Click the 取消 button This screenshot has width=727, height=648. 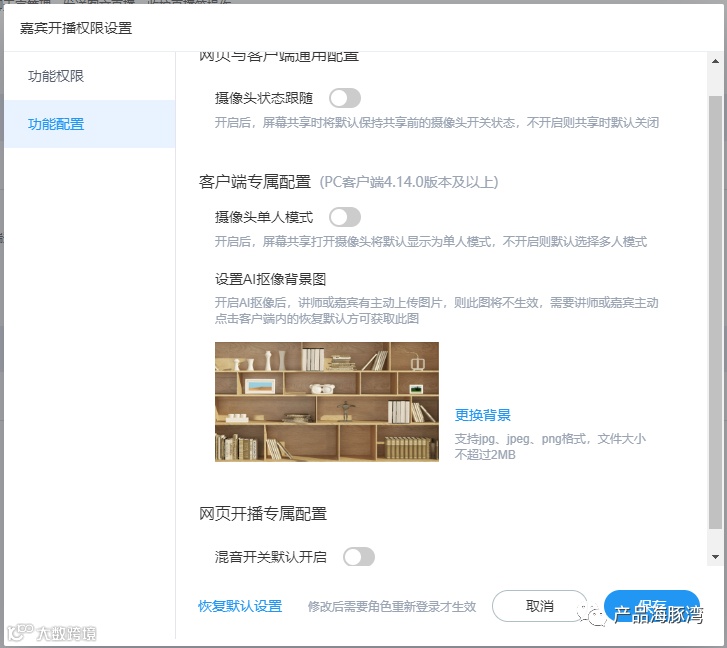click(540, 606)
